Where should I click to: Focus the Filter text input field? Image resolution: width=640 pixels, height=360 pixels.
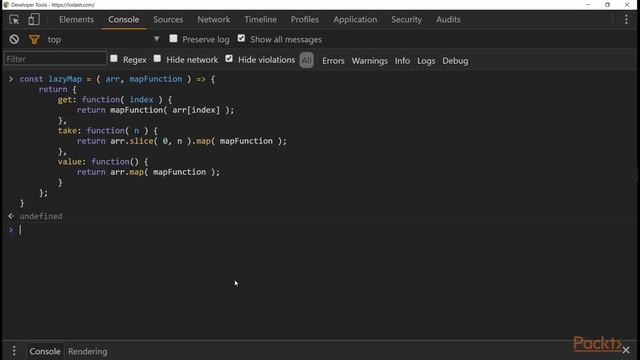pos(56,59)
